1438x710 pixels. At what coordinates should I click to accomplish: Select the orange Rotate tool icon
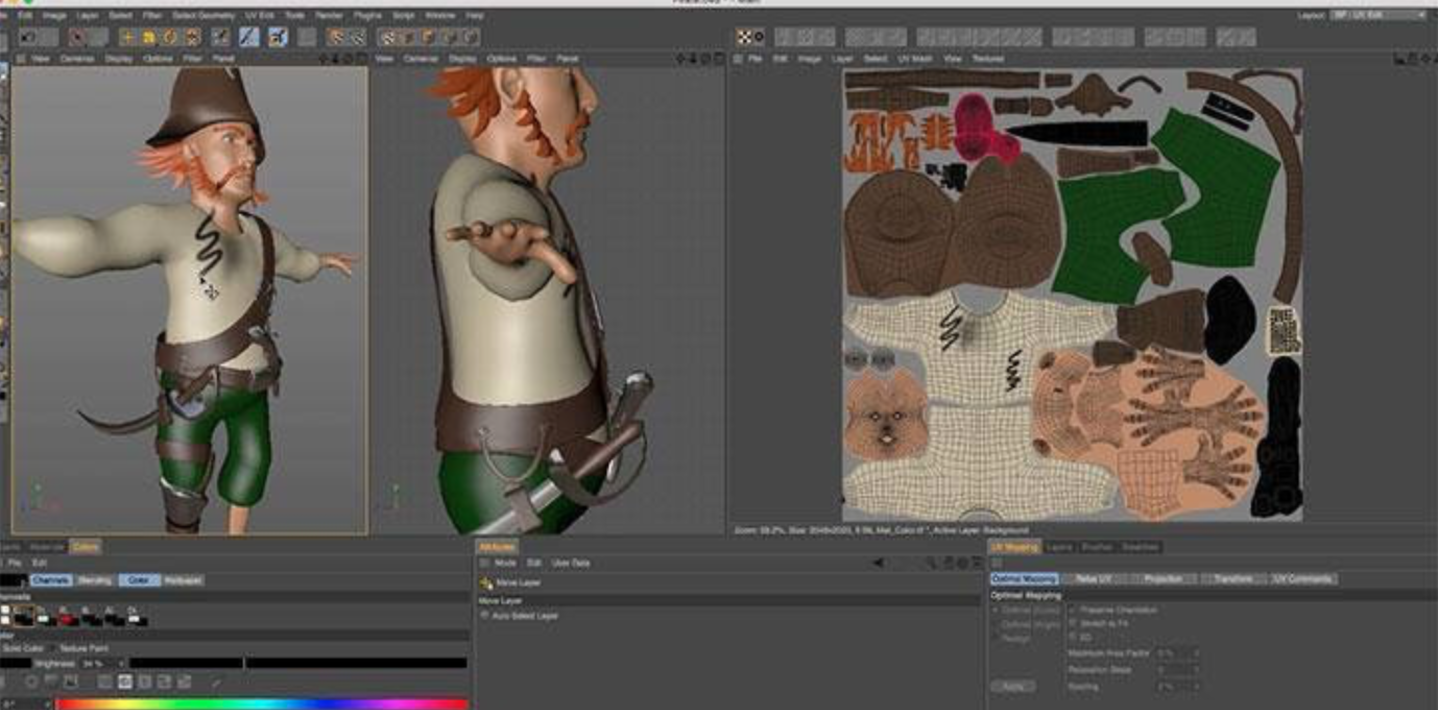[x=170, y=37]
